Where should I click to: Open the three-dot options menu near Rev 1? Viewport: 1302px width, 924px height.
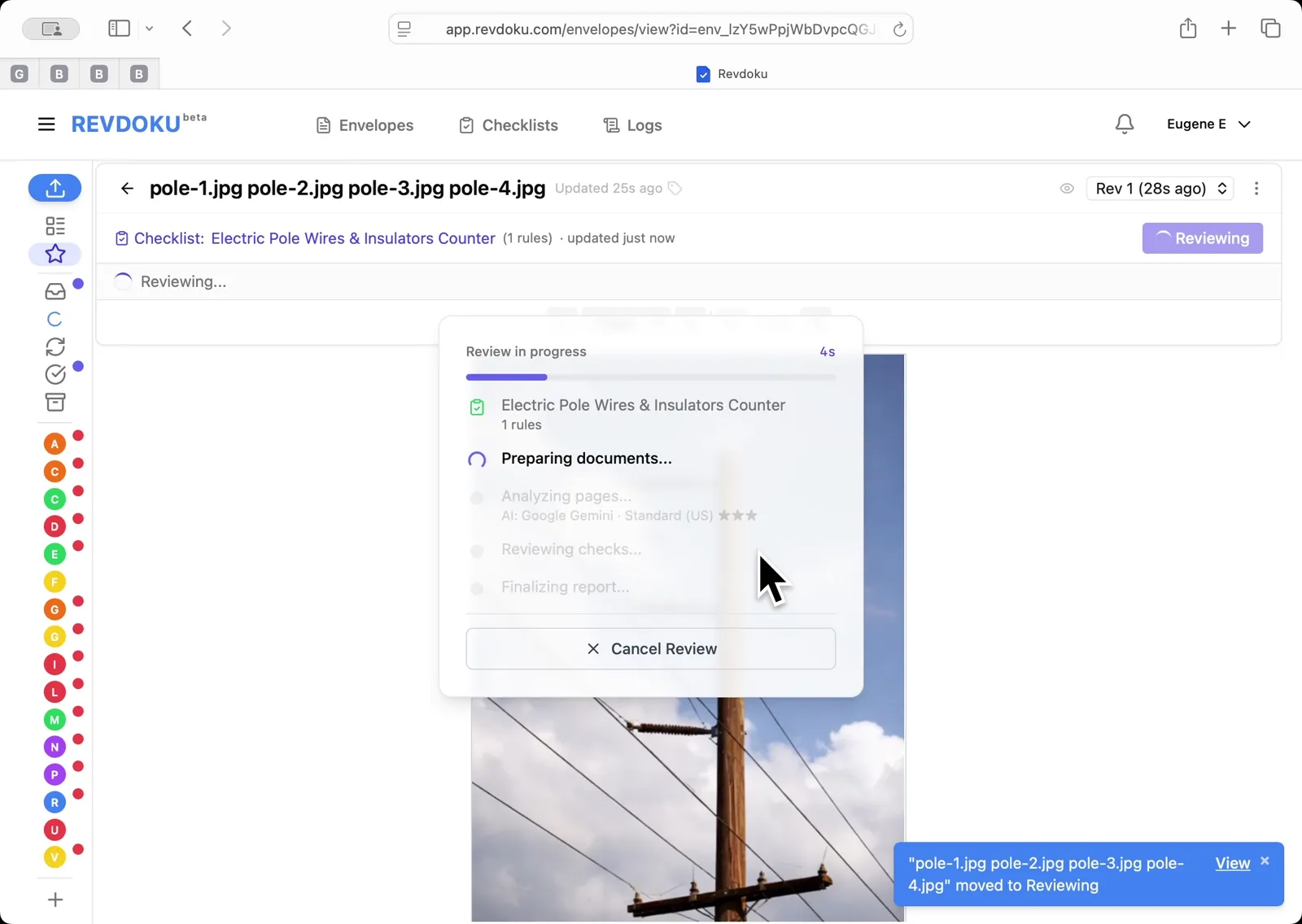[1256, 188]
